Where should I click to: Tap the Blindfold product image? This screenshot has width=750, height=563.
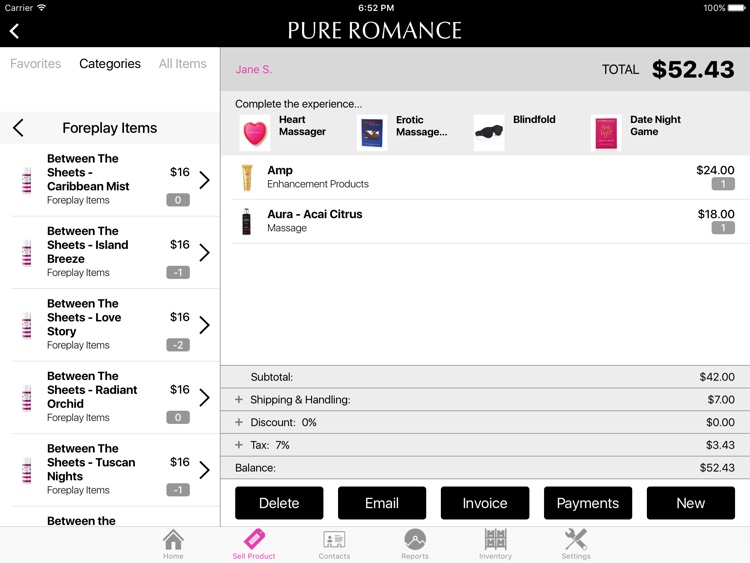(489, 132)
